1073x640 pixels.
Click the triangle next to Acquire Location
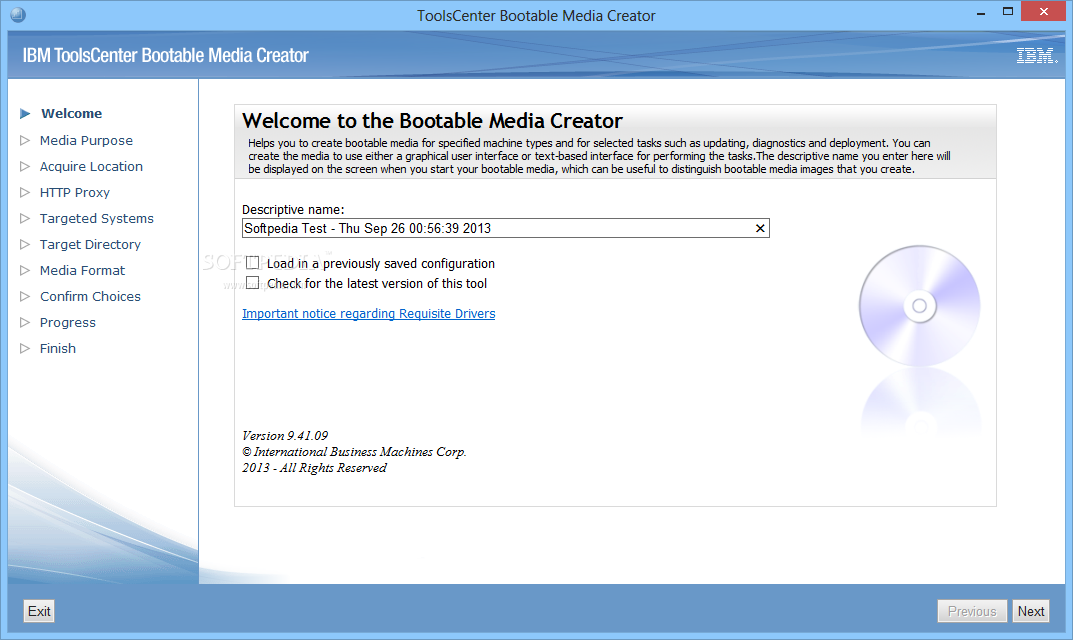tap(25, 166)
